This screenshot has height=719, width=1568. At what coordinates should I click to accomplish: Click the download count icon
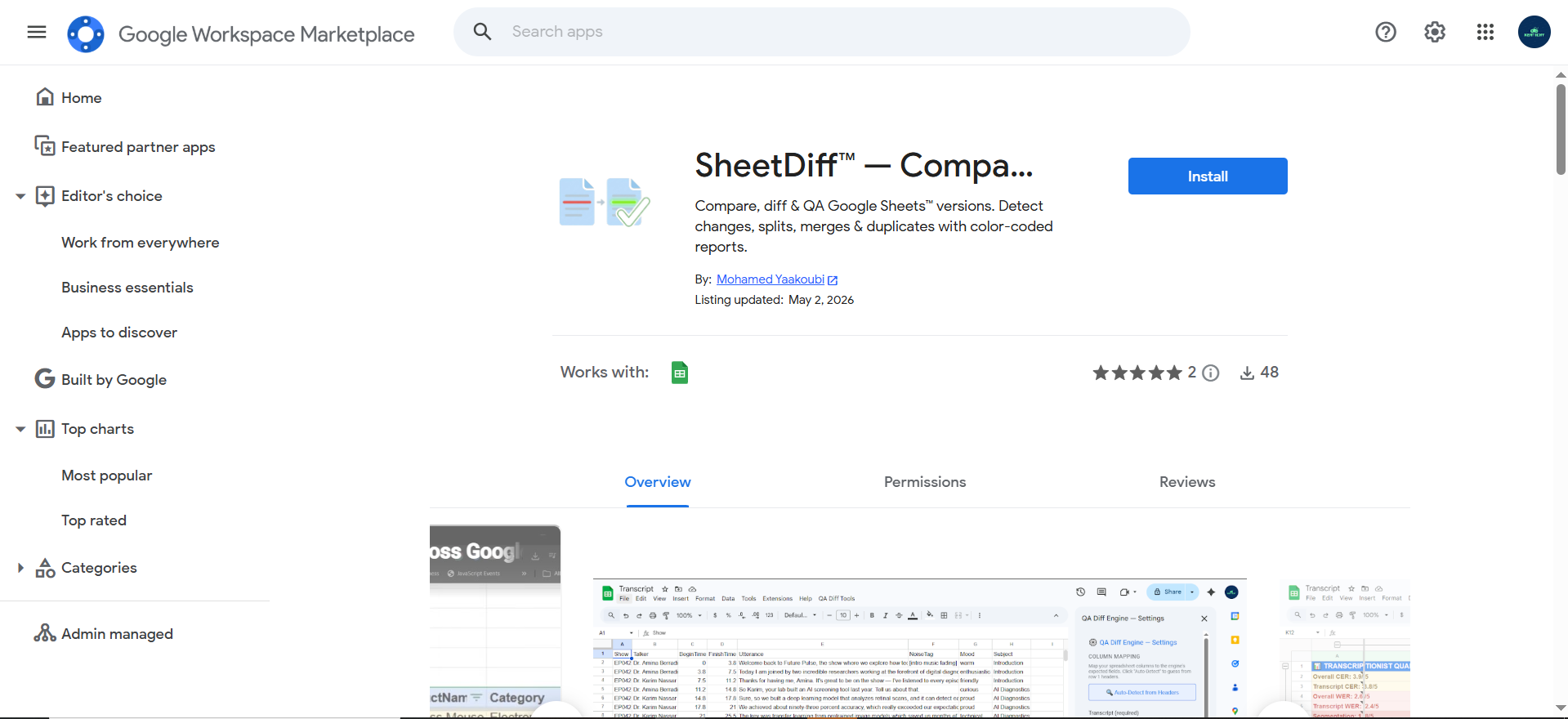(1248, 373)
